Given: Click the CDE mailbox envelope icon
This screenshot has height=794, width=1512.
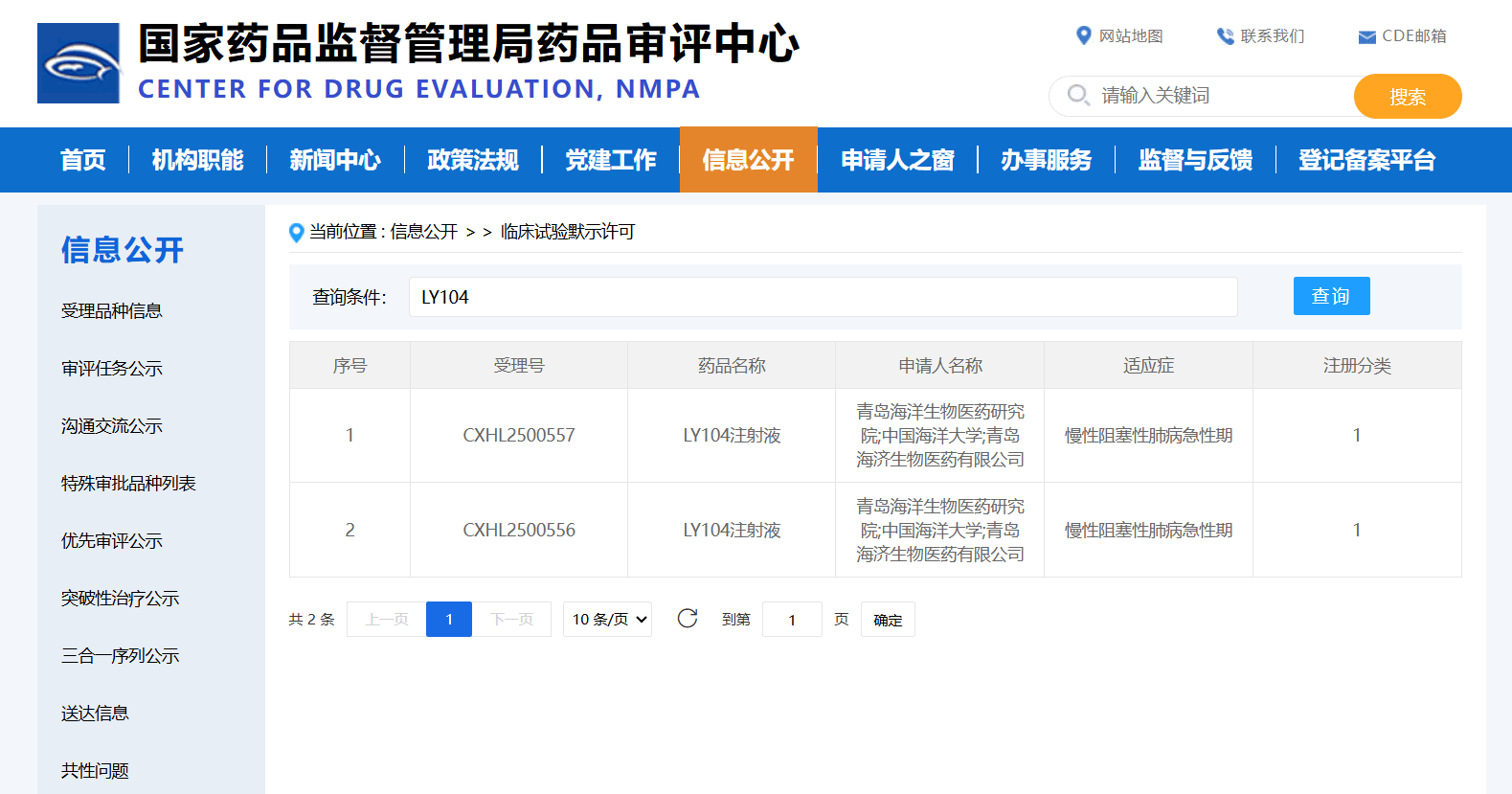Looking at the screenshot, I should point(1366,37).
